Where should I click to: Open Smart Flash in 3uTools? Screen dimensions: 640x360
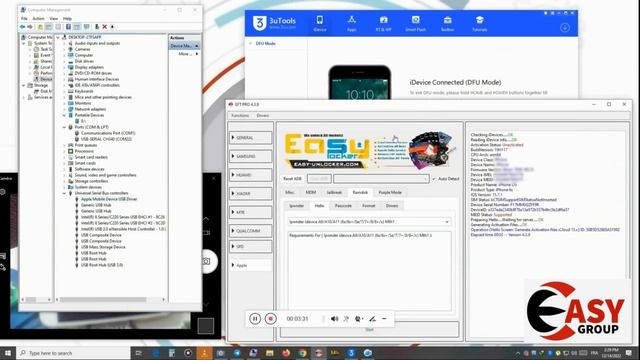416,23
